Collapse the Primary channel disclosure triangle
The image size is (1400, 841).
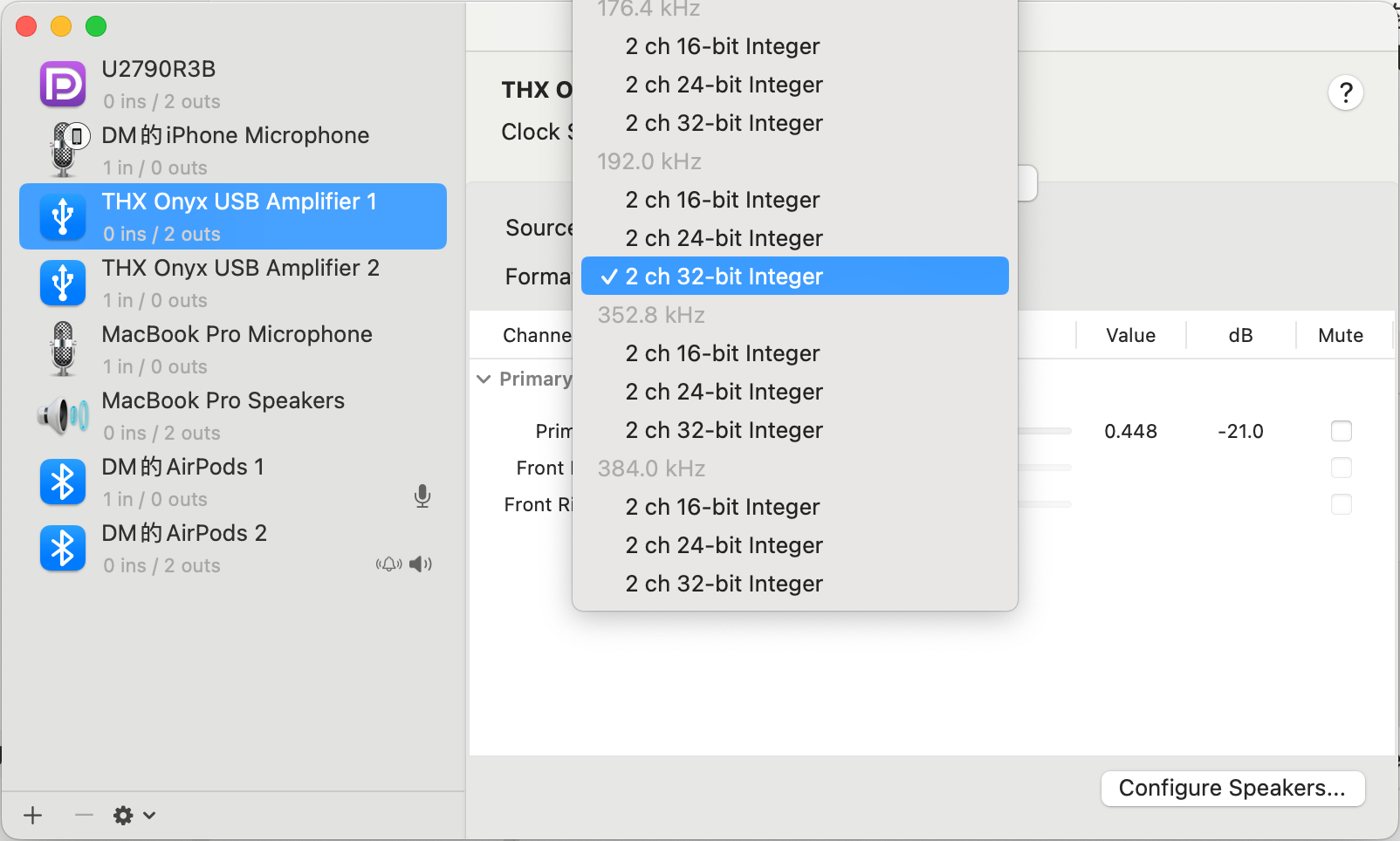pyautogui.click(x=484, y=379)
